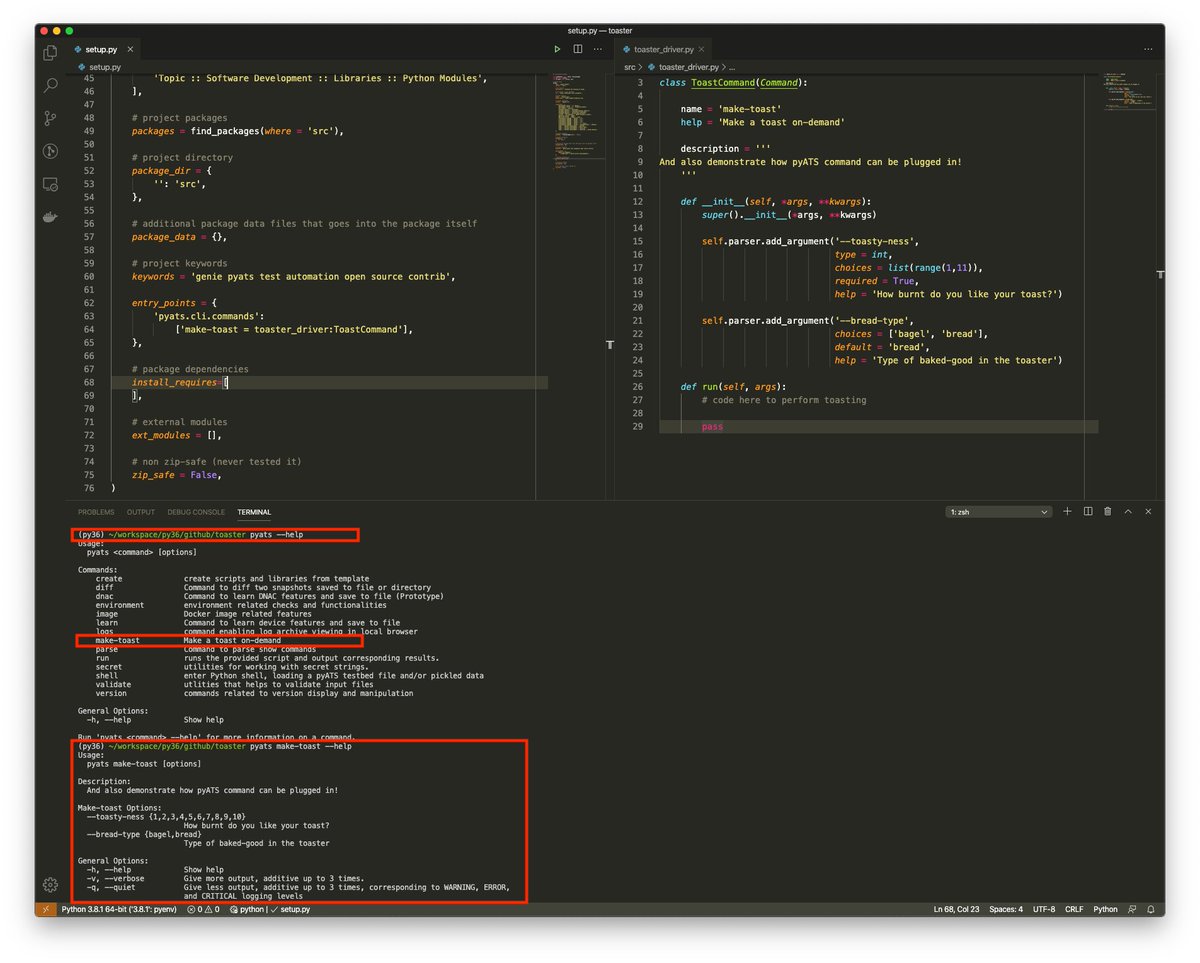Open the Docker view in activity bar
Screen dimensions: 1200x963
[x=50, y=216]
